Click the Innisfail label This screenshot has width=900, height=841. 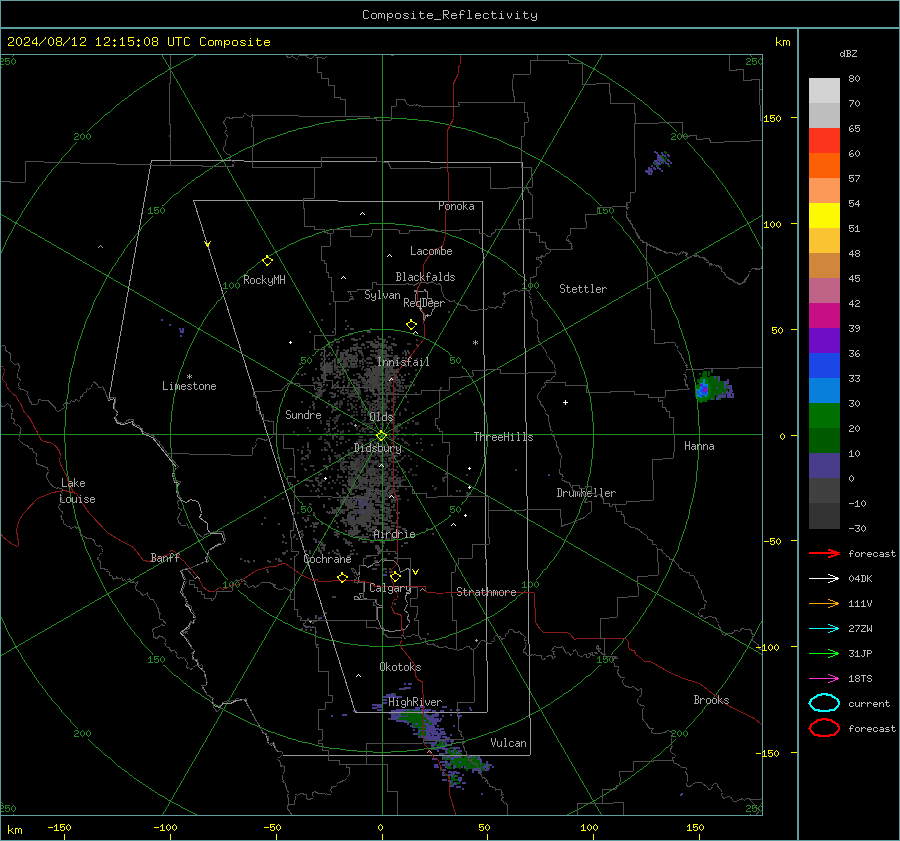[403, 362]
